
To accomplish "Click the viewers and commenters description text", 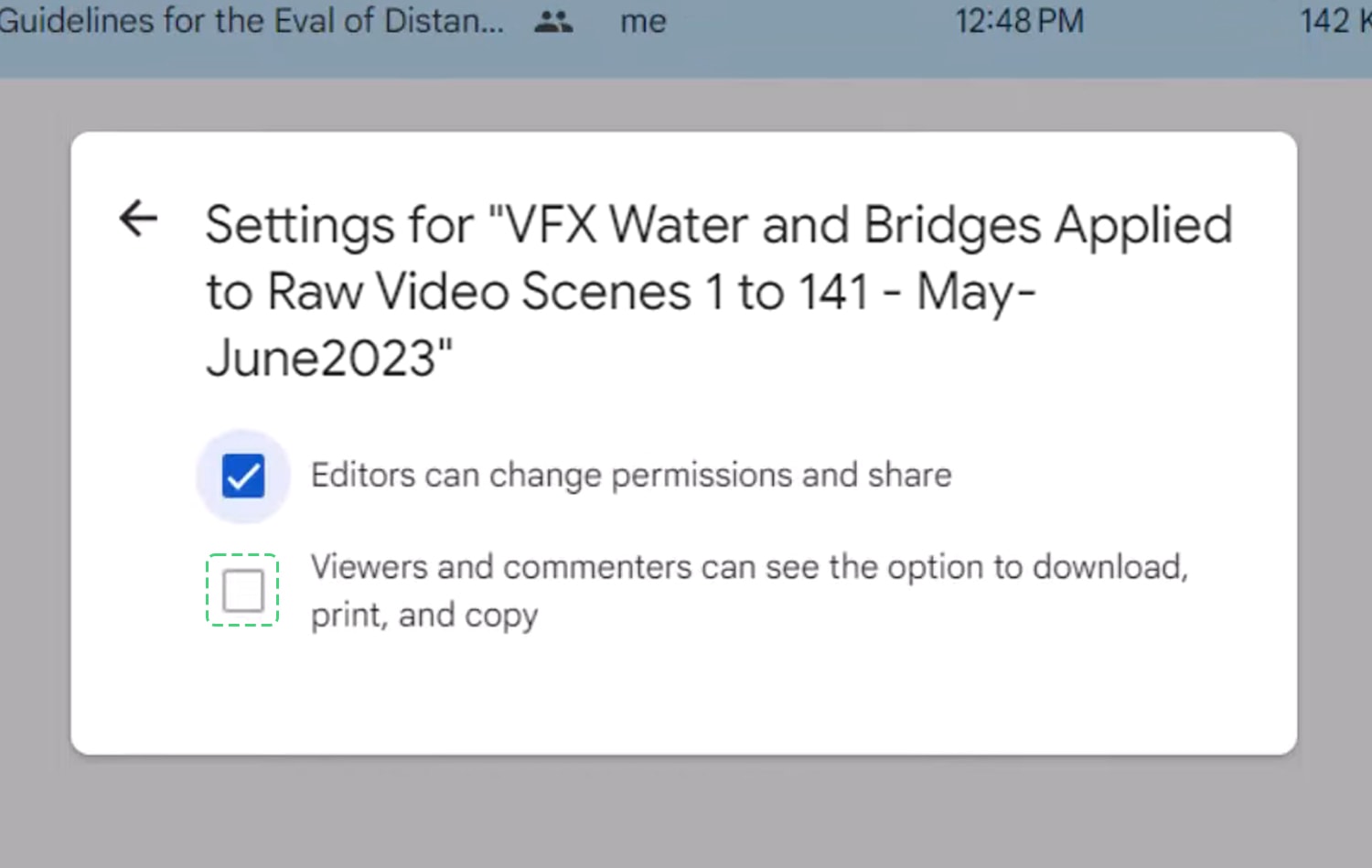I will point(750,590).
